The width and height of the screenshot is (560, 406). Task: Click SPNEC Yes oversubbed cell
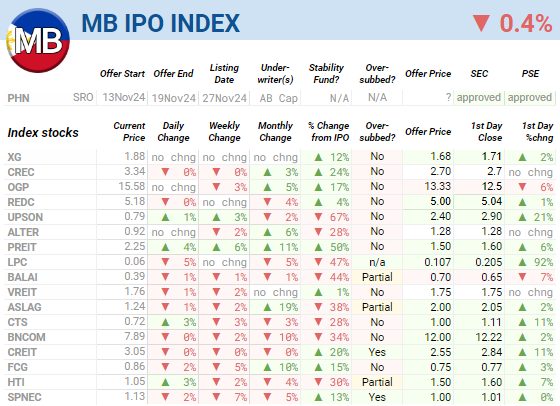coord(377,397)
